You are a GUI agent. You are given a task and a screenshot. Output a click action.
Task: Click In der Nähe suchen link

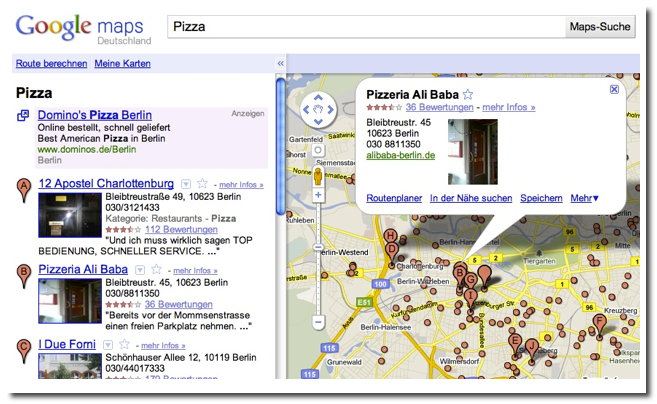tap(471, 198)
